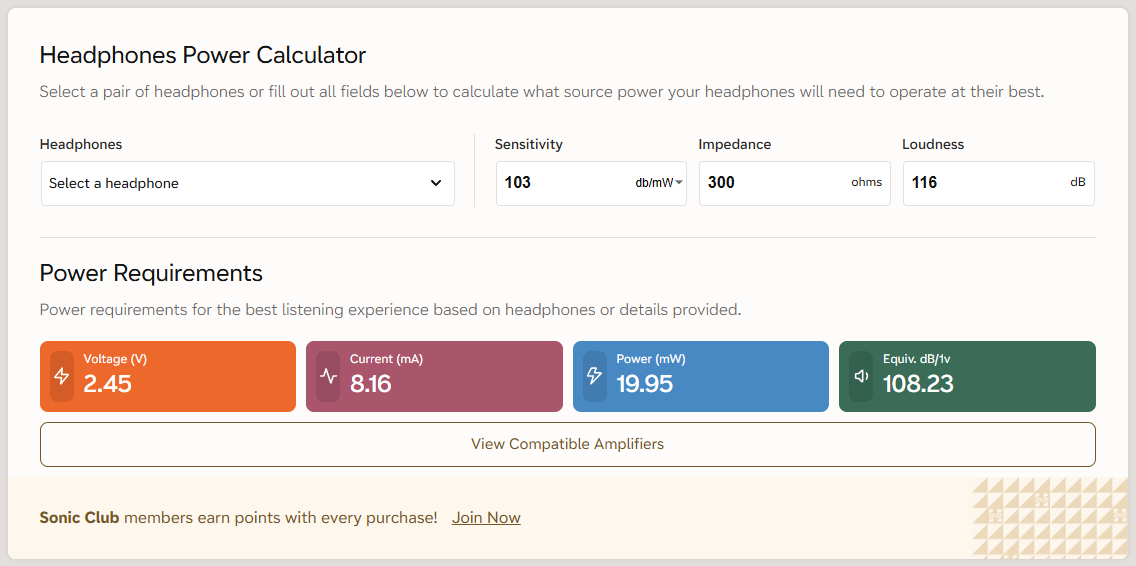Click the 108.23 equivalent dB result value
This screenshot has height=566, width=1136.
(x=918, y=384)
